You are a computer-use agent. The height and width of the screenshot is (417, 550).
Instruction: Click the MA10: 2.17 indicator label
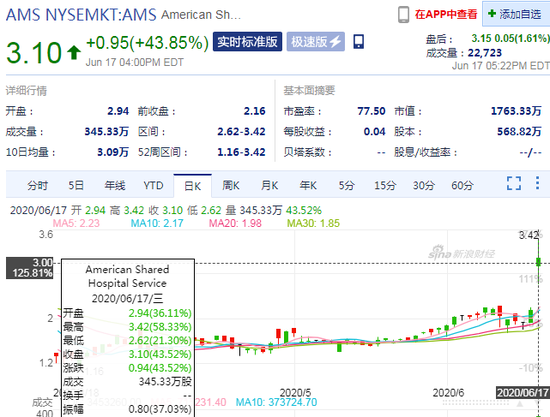(157, 223)
